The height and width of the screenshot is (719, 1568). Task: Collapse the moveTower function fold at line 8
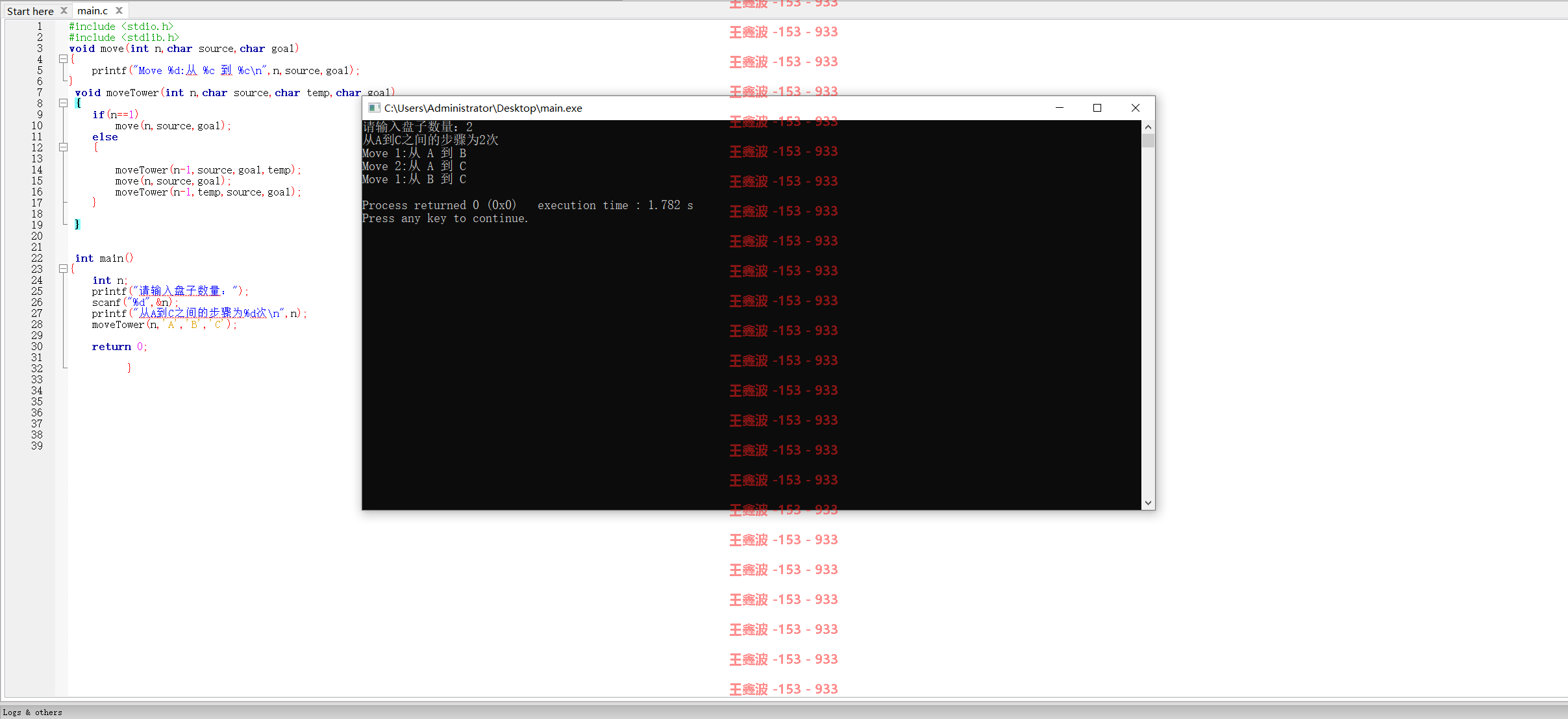coord(63,103)
